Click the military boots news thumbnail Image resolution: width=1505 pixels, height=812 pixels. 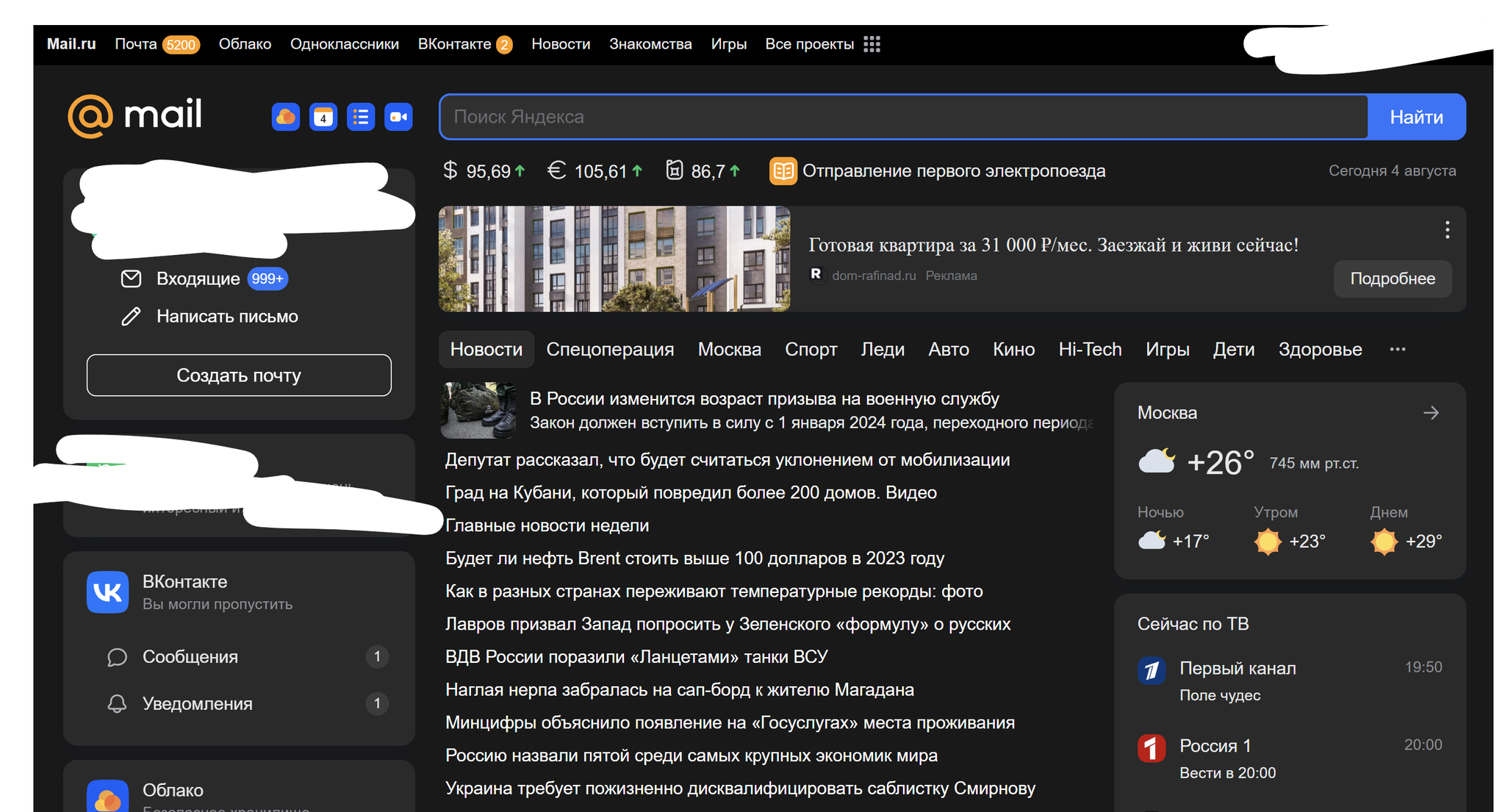coord(478,410)
